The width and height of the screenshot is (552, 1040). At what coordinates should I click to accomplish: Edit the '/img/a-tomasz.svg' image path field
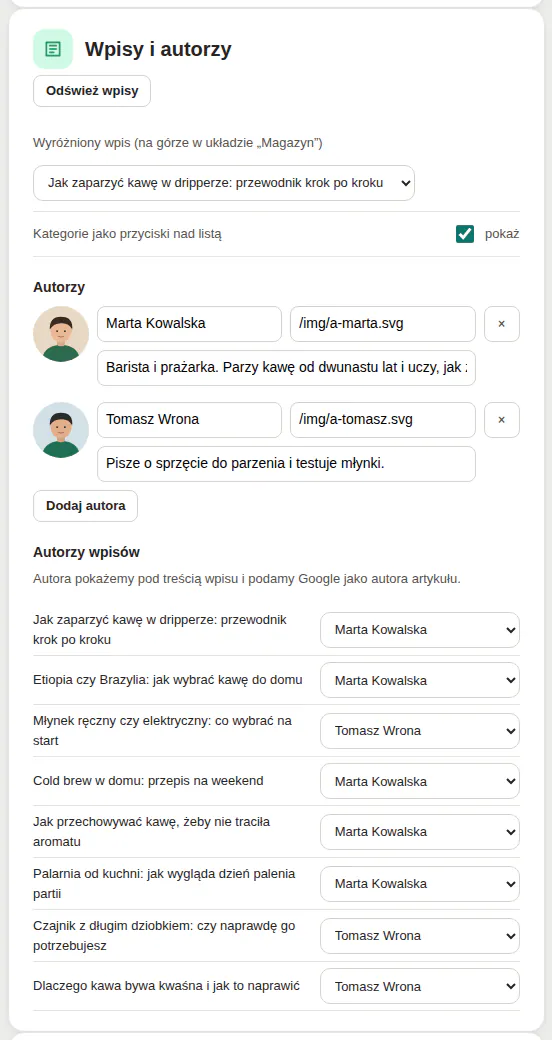point(383,420)
